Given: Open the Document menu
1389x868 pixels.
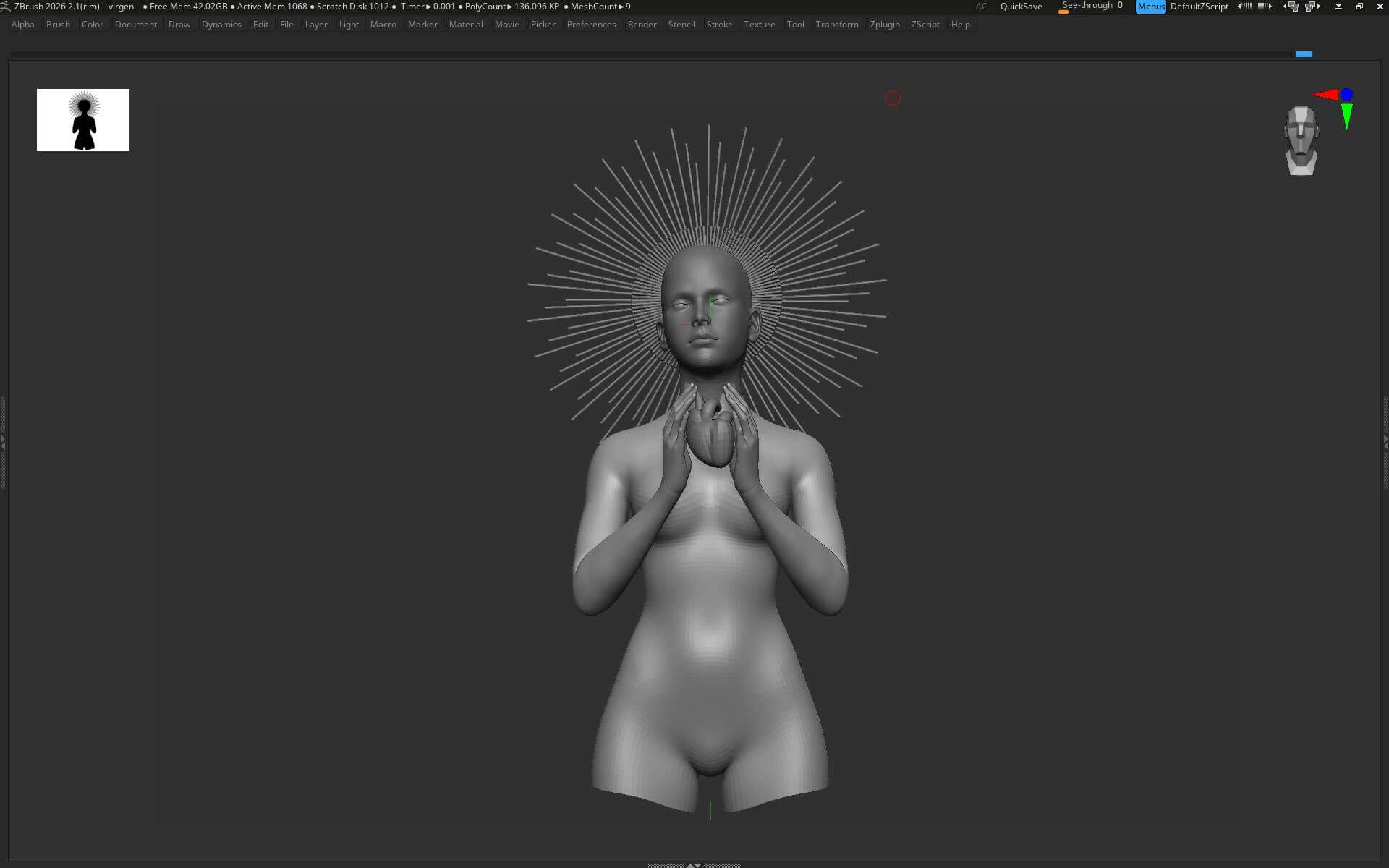Looking at the screenshot, I should pos(135,25).
